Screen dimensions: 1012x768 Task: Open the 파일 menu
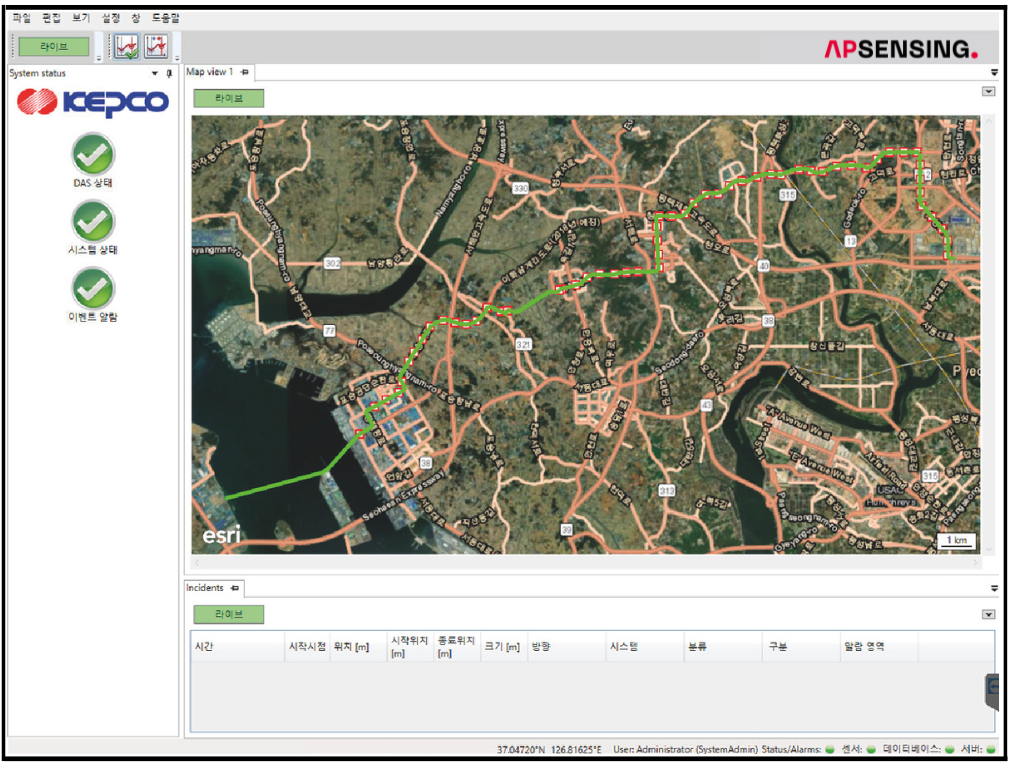[22, 18]
